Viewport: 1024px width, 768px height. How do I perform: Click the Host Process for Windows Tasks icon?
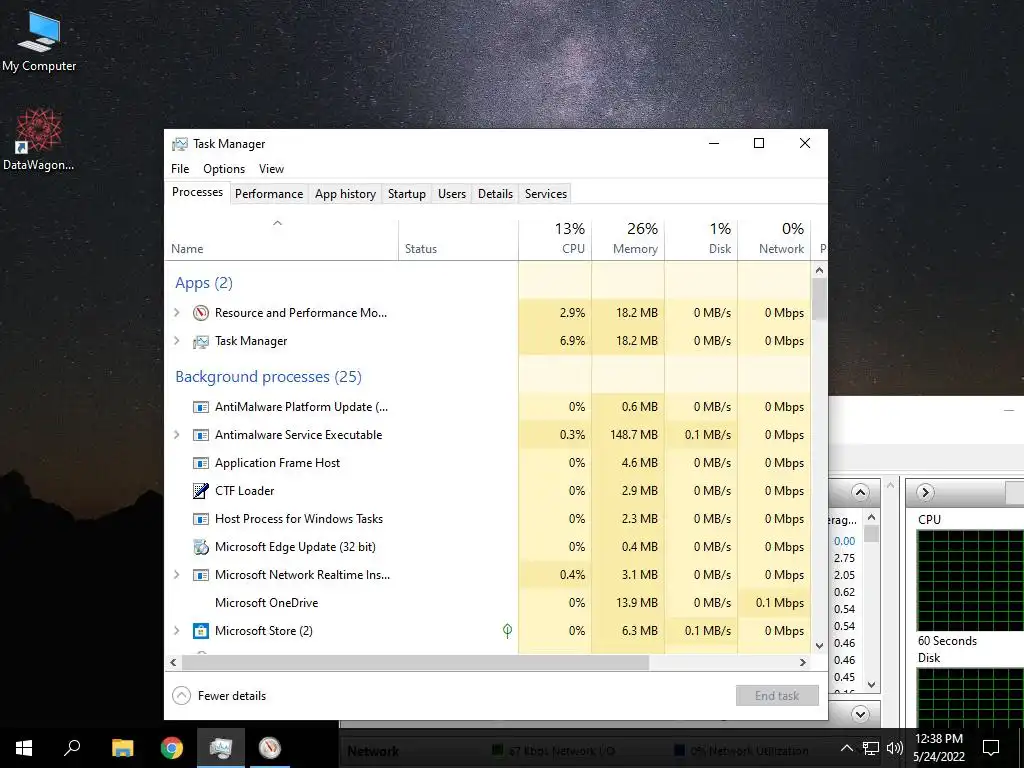click(x=200, y=519)
